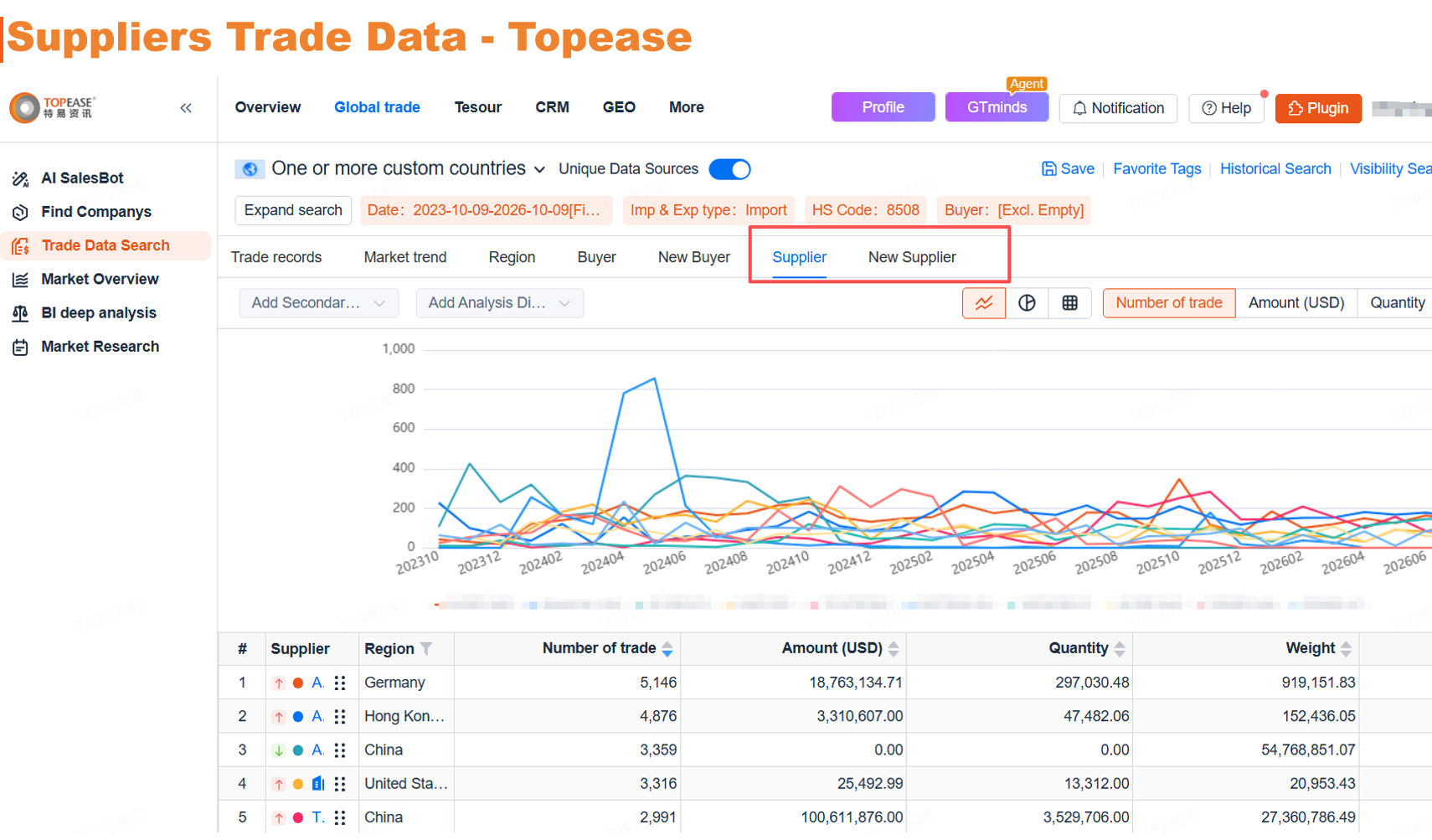
Task: Open the Global trade menu
Action: 377,107
